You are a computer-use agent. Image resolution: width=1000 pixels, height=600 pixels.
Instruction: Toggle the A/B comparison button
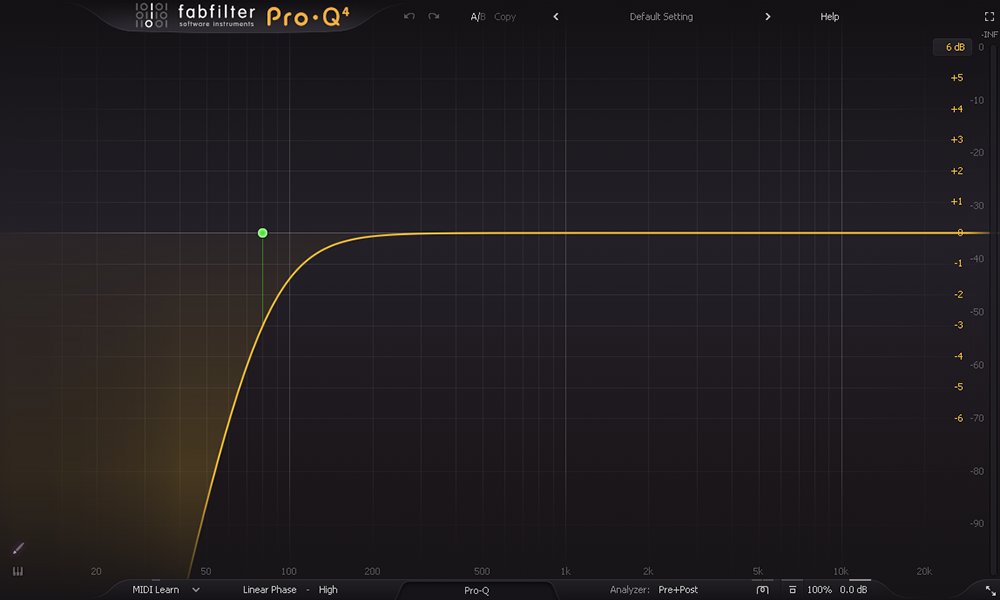(478, 17)
